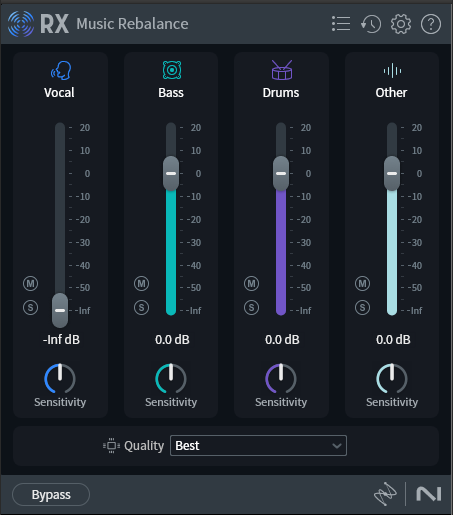This screenshot has height=515, width=453.
Task: Click Sensitivity label under Other knob
Action: pos(392,402)
